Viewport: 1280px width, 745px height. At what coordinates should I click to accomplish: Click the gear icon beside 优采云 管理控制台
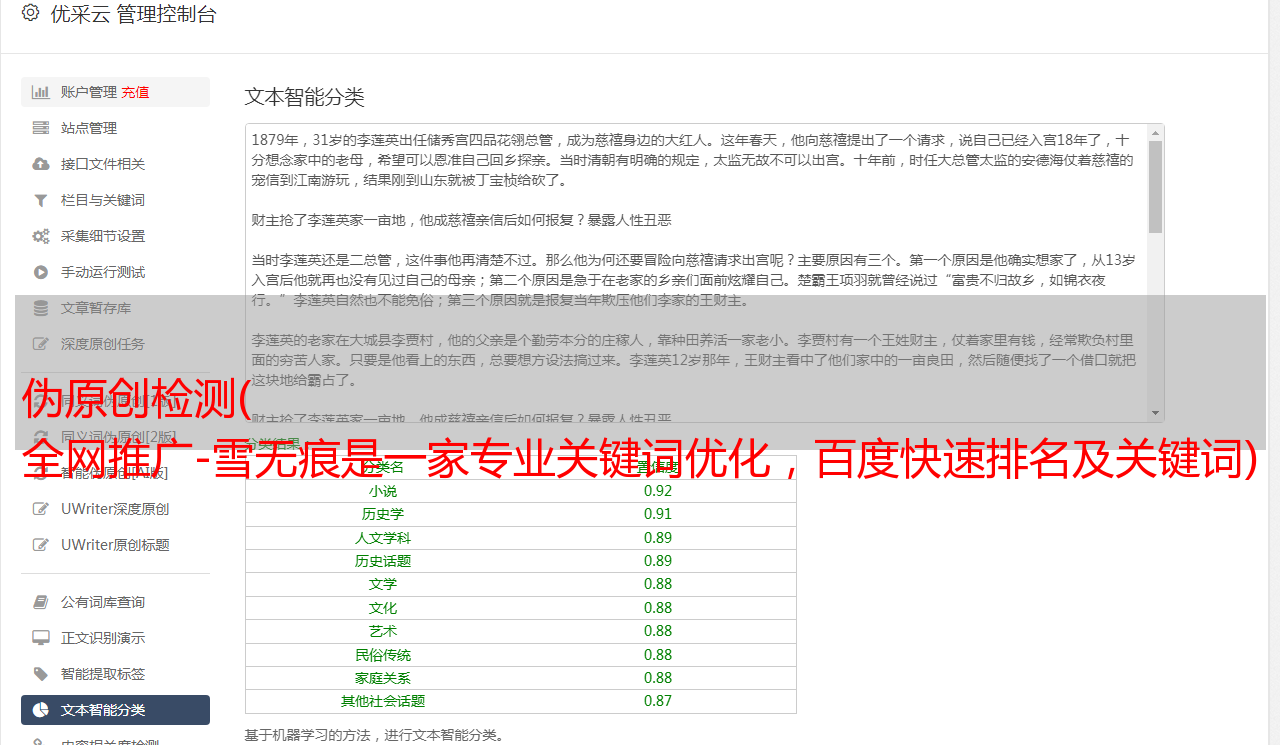(30, 13)
